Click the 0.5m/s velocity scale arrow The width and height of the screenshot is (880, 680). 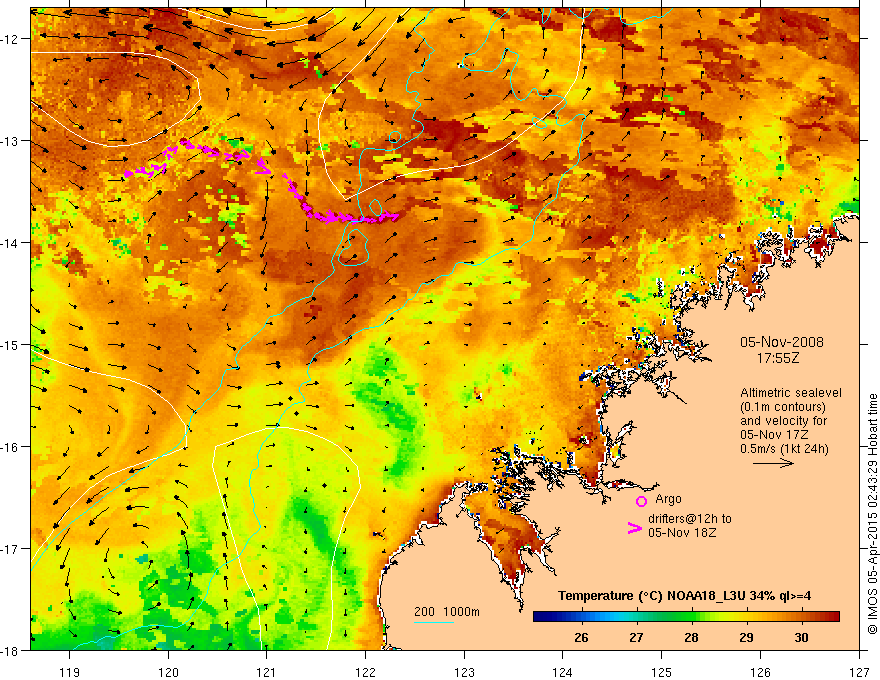coord(773,463)
